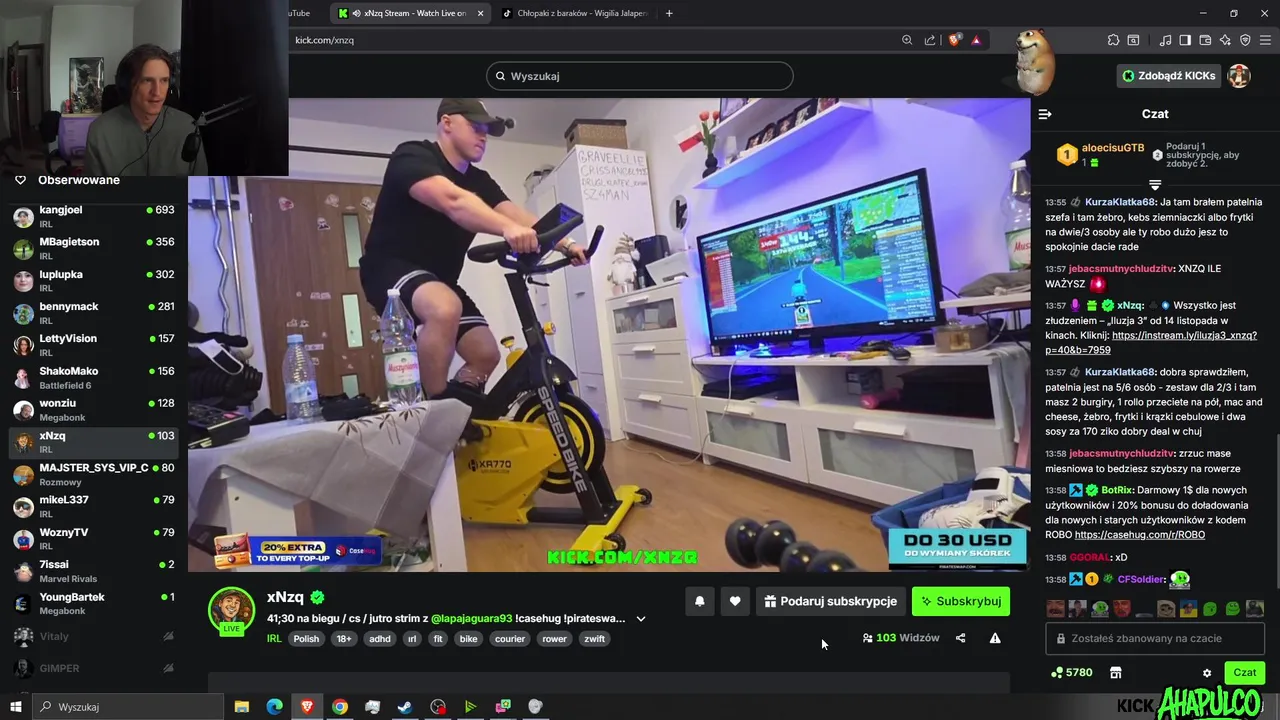Open the music note media control icon

pyautogui.click(x=1165, y=40)
